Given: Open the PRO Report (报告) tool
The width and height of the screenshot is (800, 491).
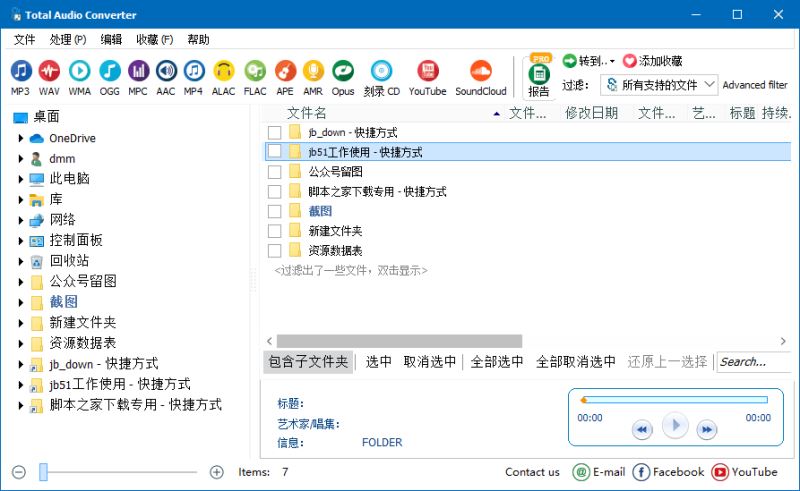Looking at the screenshot, I should click(x=539, y=77).
